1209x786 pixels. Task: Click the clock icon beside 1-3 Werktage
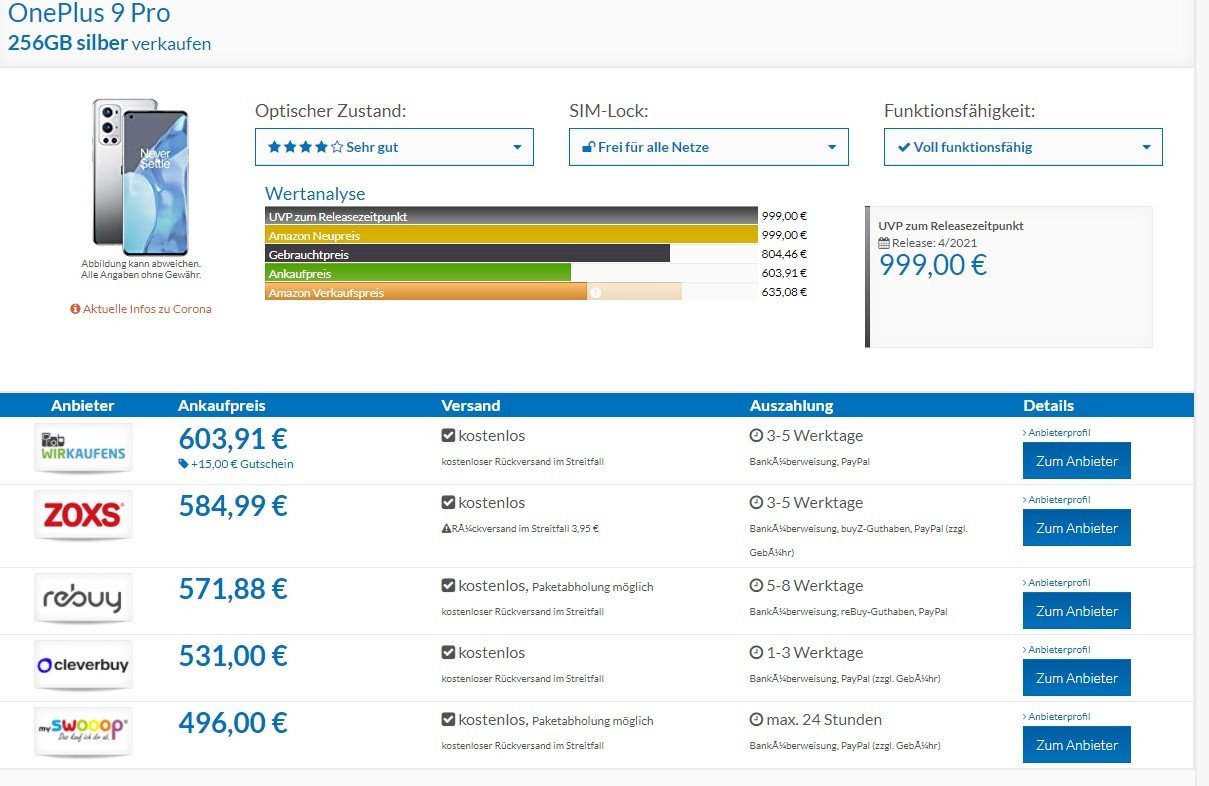756,653
